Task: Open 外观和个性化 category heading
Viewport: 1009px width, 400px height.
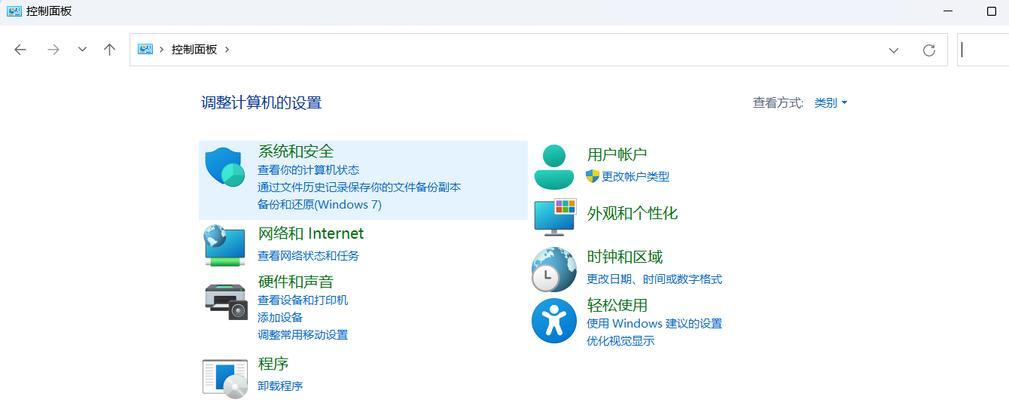Action: pyautogui.click(x=633, y=214)
